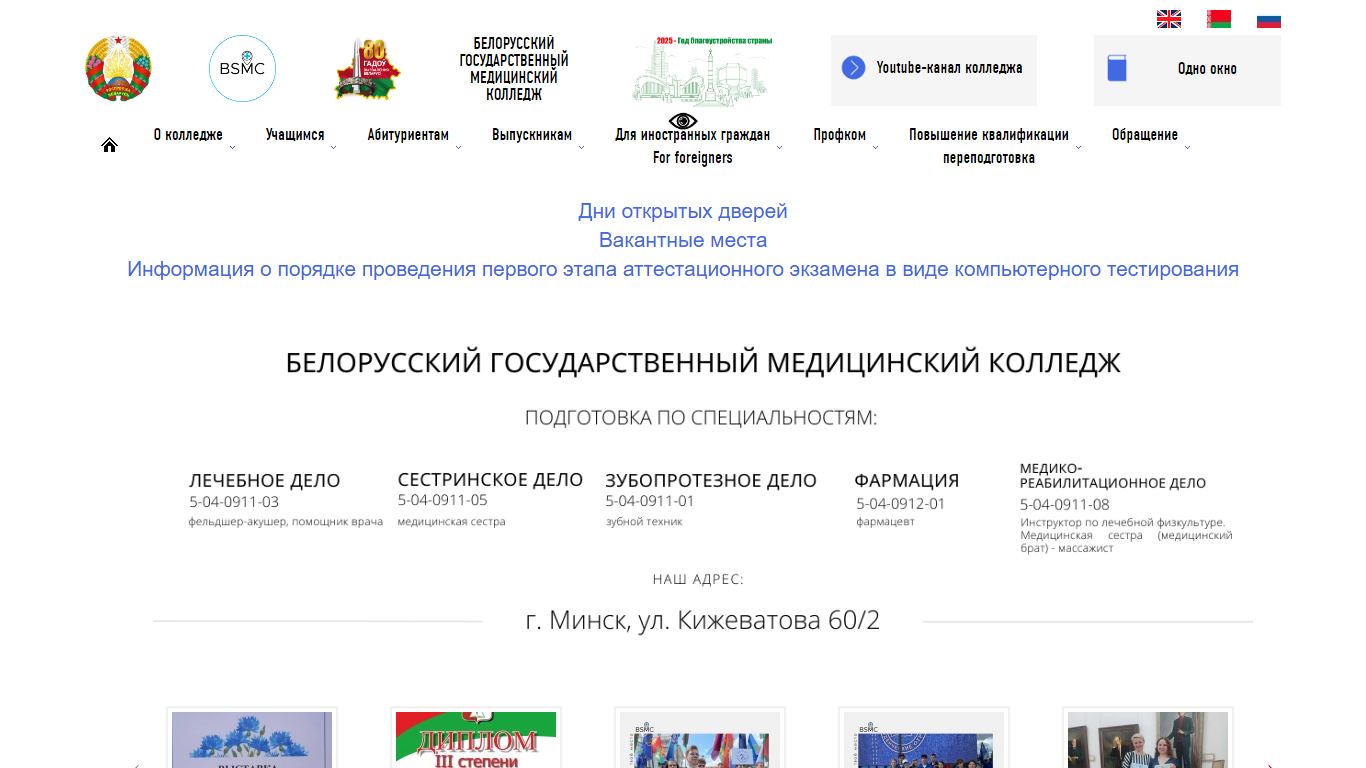
Task: Expand the Профком menu arrow
Action: (875, 147)
